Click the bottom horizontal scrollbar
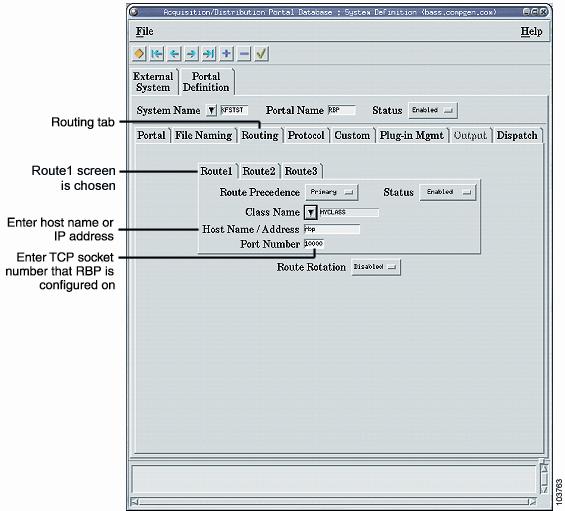 point(333,501)
